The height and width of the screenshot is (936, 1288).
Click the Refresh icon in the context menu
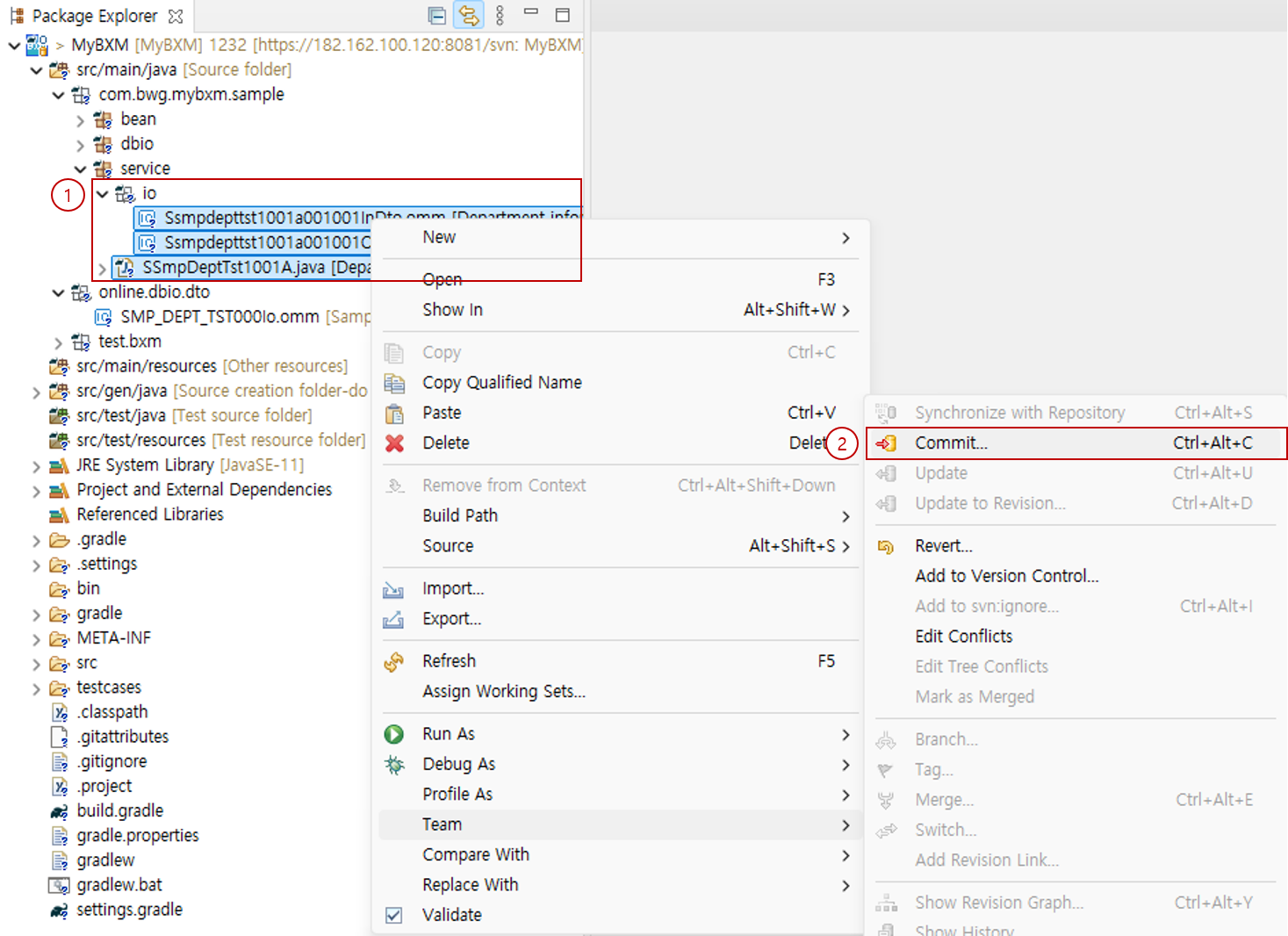394,661
